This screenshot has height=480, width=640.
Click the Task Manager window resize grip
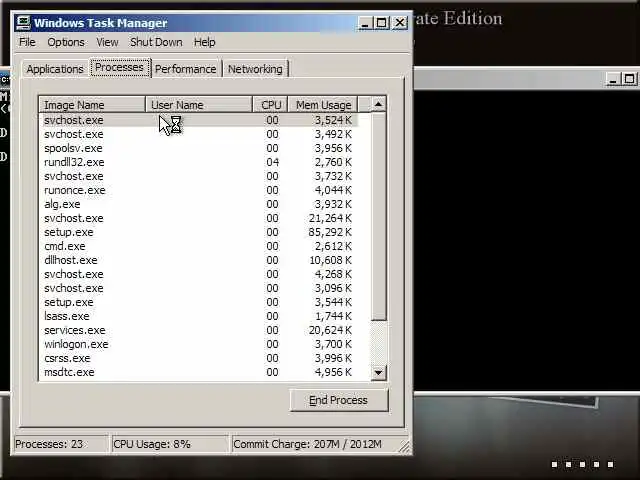[x=404, y=447]
